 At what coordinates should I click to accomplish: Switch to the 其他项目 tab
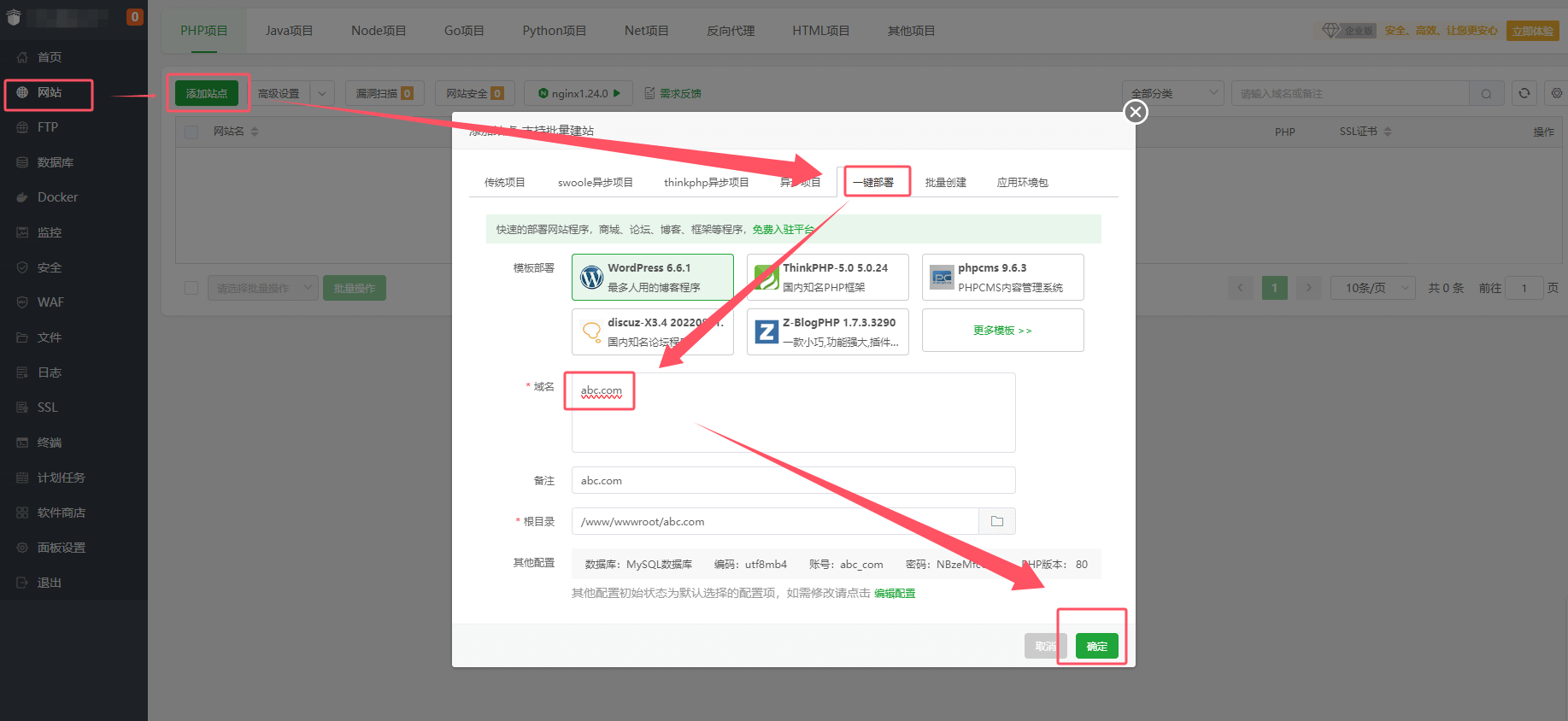(x=912, y=31)
